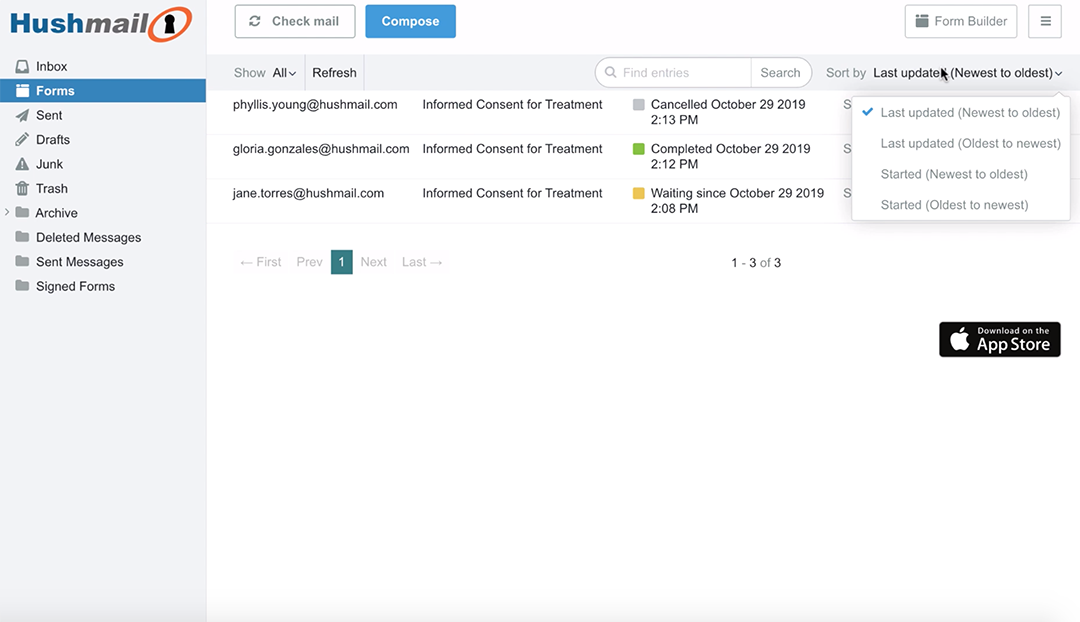Collapse the Sort by dropdown

[966, 73]
